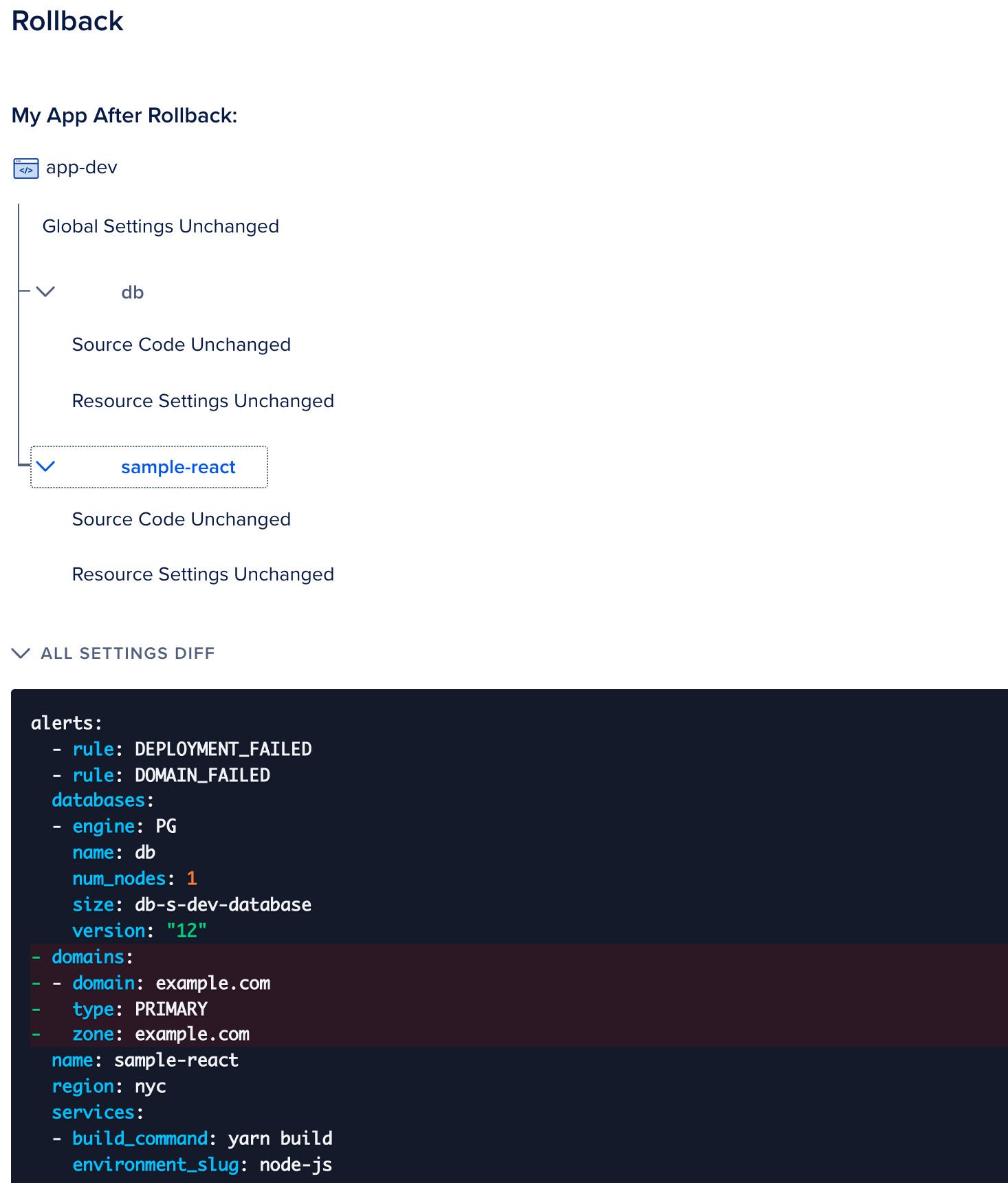Click the build_command: yarn build line
This screenshot has width=1008, height=1183.
(193, 1138)
